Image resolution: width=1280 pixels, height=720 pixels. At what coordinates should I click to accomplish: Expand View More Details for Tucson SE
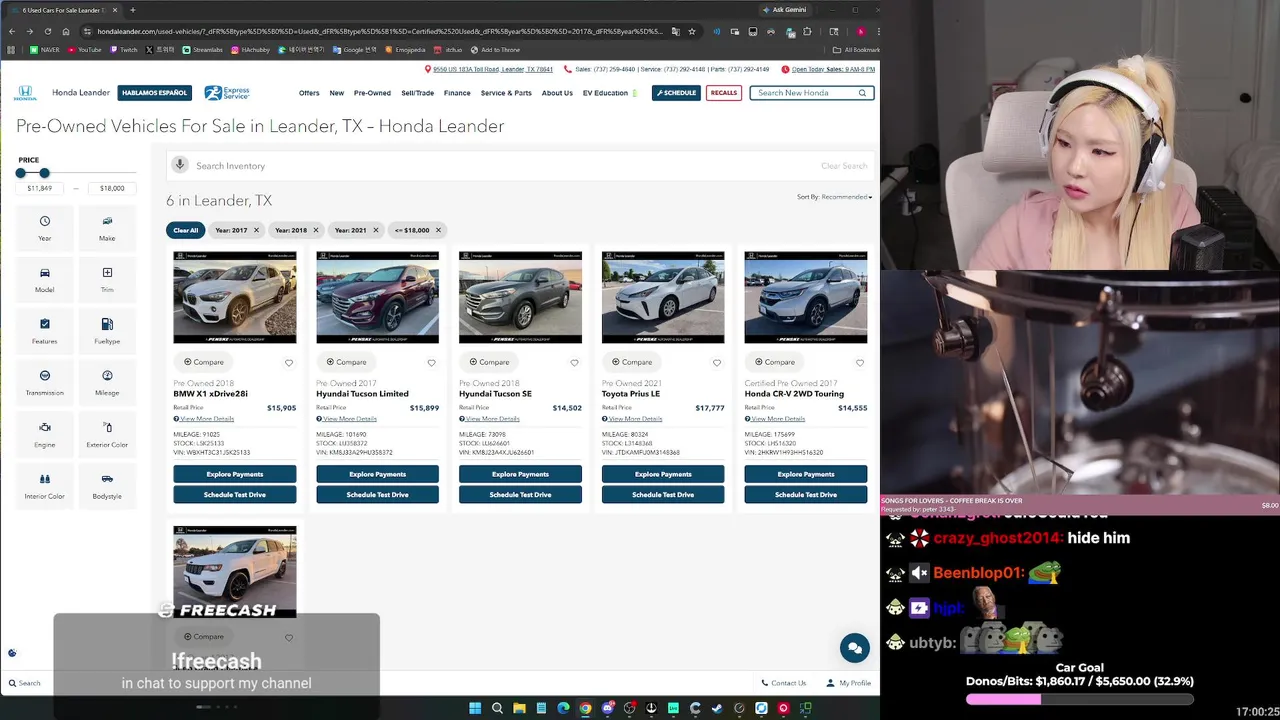(489, 419)
